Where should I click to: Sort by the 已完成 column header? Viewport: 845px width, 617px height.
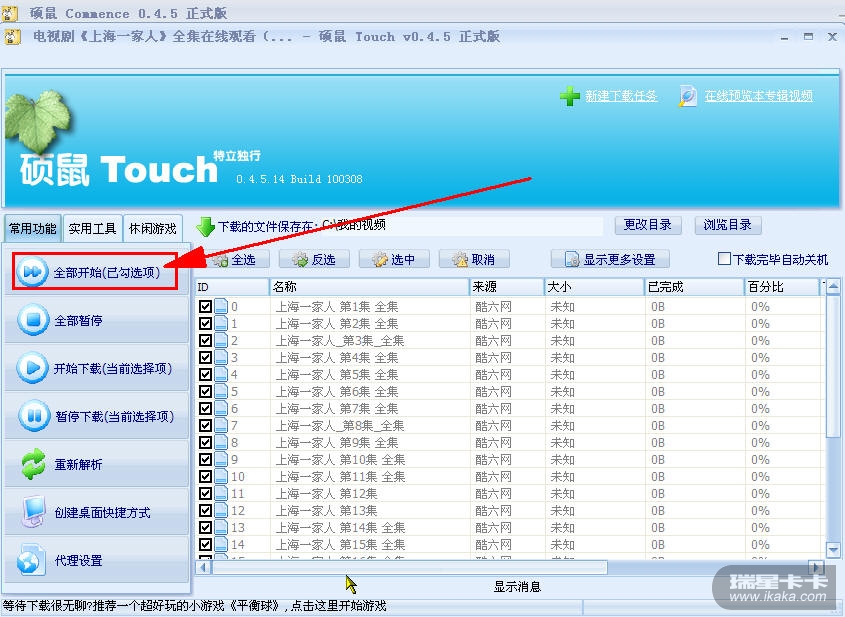694,287
